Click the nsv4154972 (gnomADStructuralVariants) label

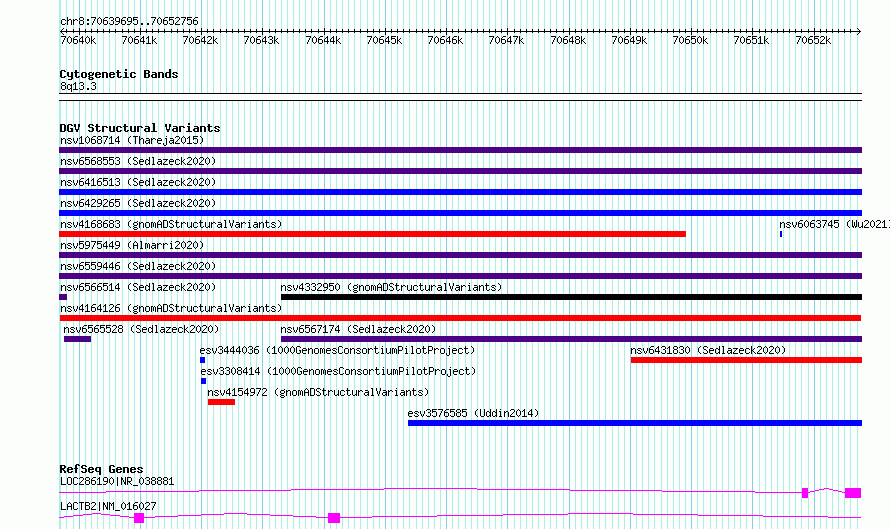point(318,392)
